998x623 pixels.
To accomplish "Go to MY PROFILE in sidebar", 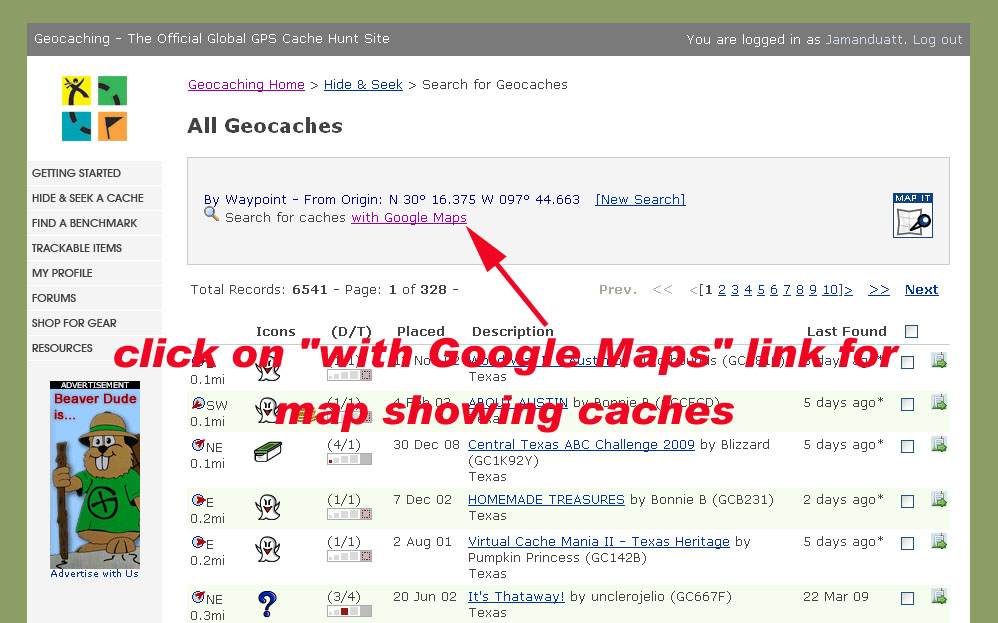I will 94,272.
